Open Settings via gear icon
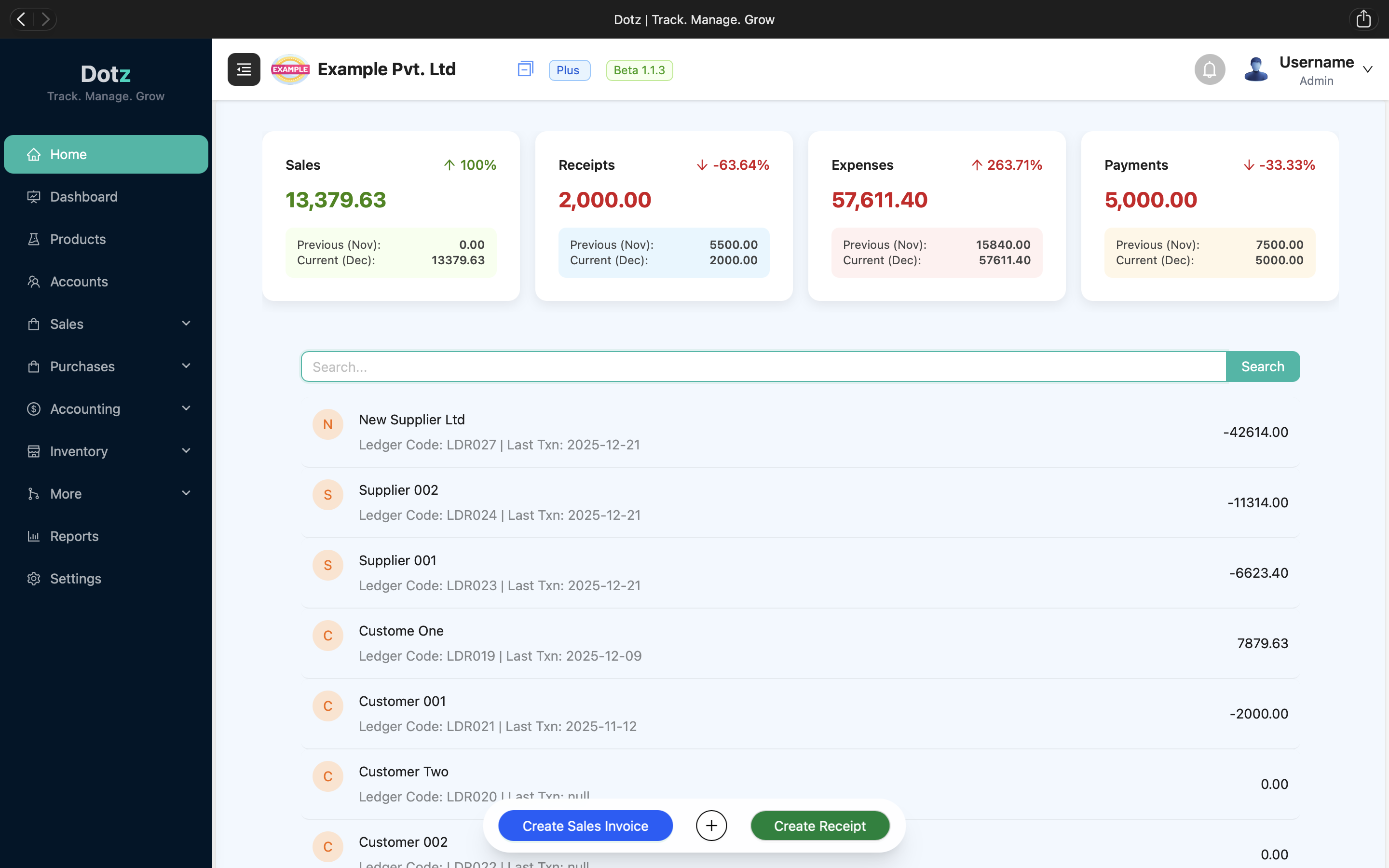The width and height of the screenshot is (1389, 868). tap(34, 579)
